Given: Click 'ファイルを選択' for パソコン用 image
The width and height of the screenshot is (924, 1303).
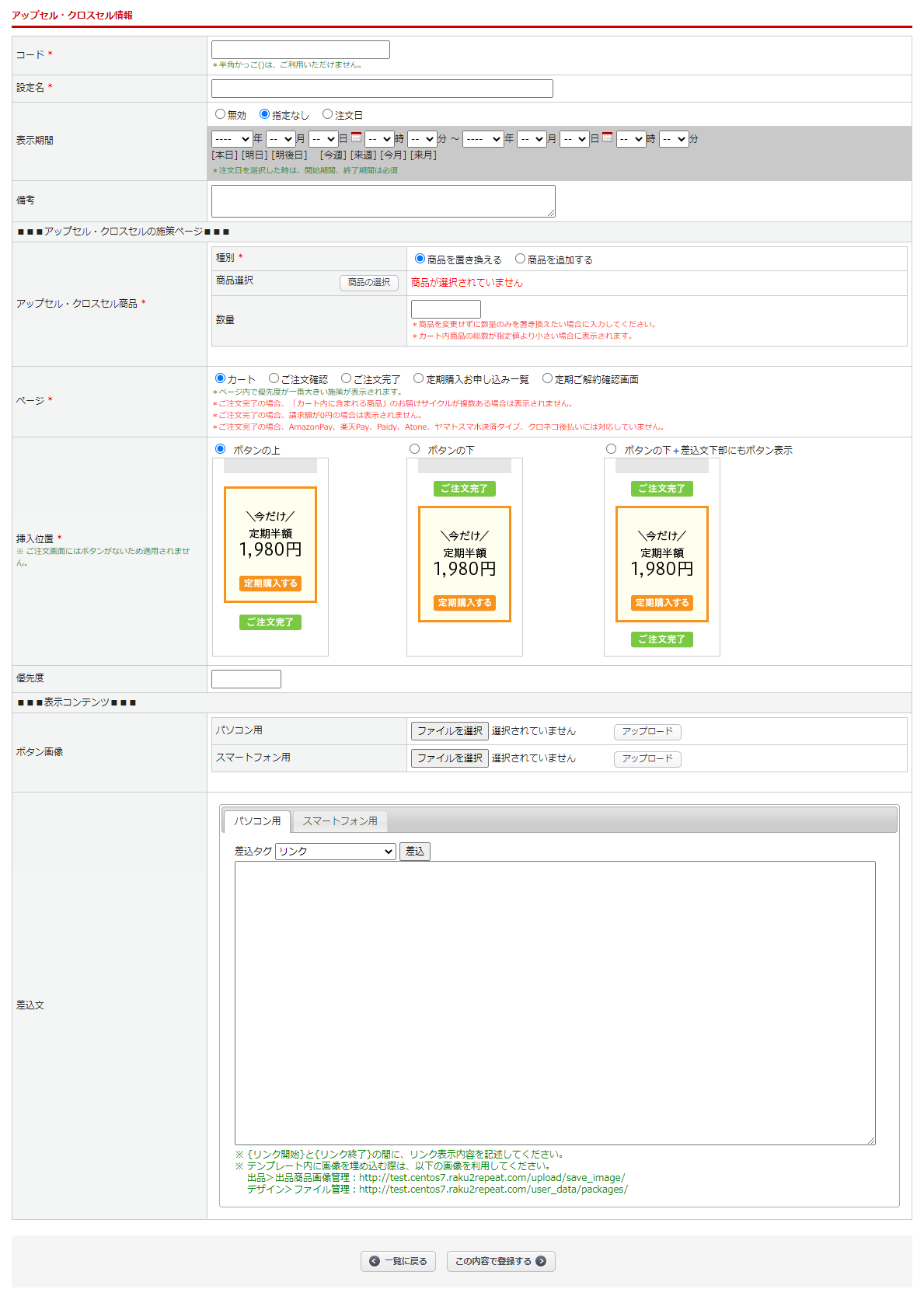Looking at the screenshot, I should pyautogui.click(x=449, y=731).
